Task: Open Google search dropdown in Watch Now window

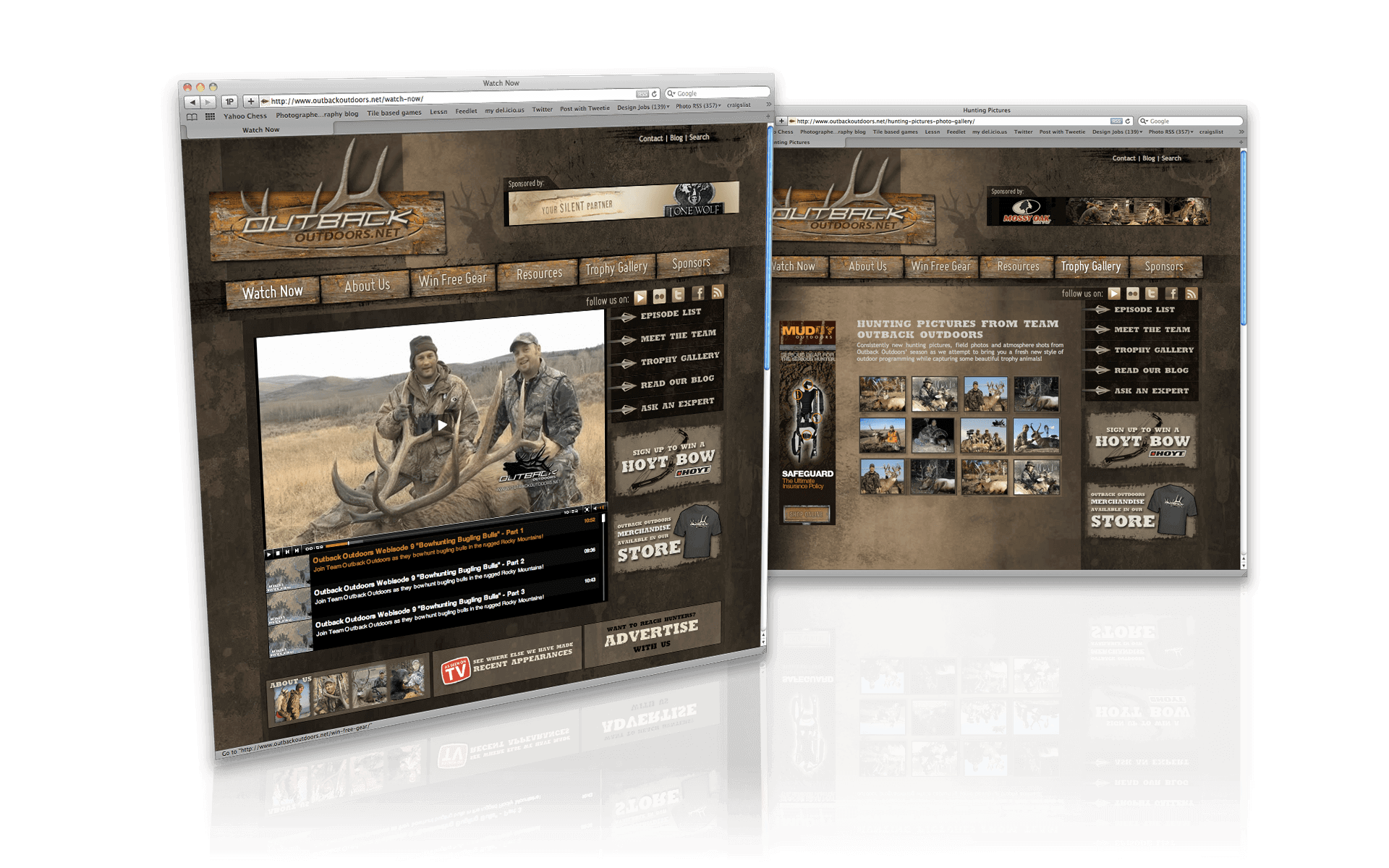Action: [671, 93]
